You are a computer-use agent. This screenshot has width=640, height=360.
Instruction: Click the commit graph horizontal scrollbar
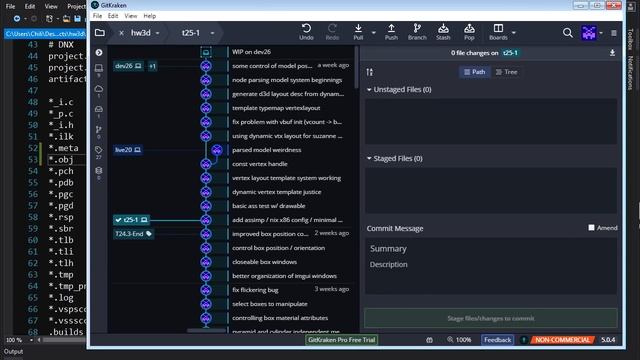click(206, 331)
